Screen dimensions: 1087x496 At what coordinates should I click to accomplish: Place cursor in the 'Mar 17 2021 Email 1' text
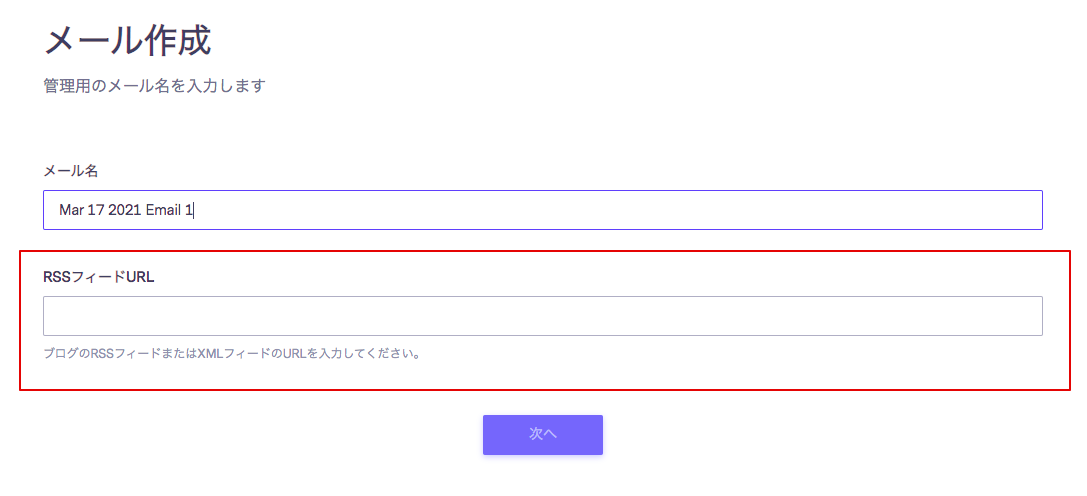[x=126, y=210]
